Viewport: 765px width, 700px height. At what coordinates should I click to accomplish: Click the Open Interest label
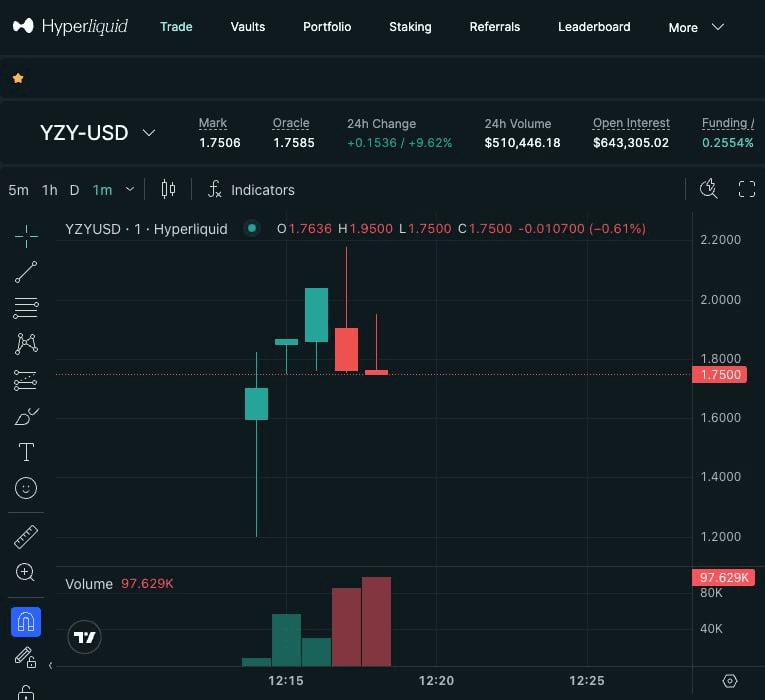(631, 123)
